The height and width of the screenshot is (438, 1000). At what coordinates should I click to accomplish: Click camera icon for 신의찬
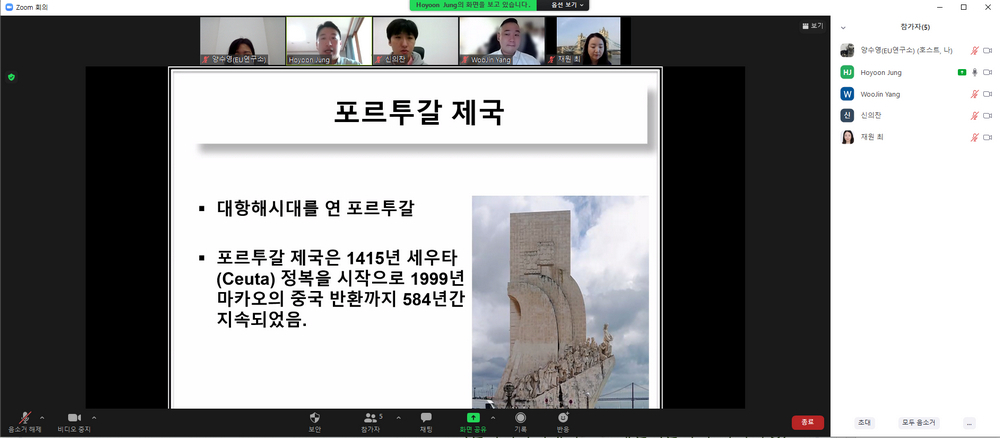[x=987, y=115]
